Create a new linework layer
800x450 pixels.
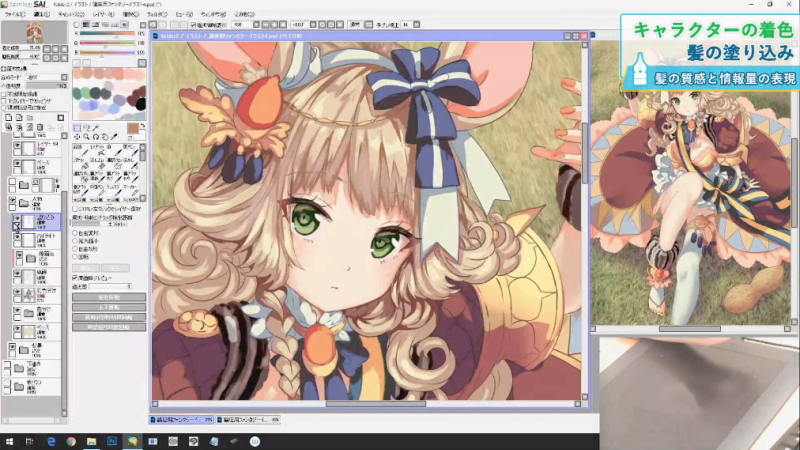19,118
